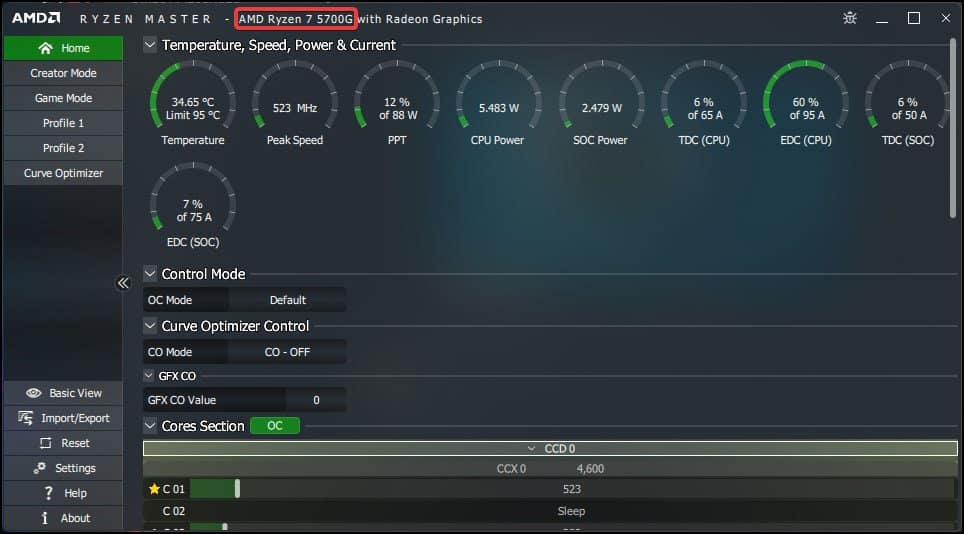This screenshot has width=964, height=534.
Task: Open Settings from sidebar
Action: point(63,468)
